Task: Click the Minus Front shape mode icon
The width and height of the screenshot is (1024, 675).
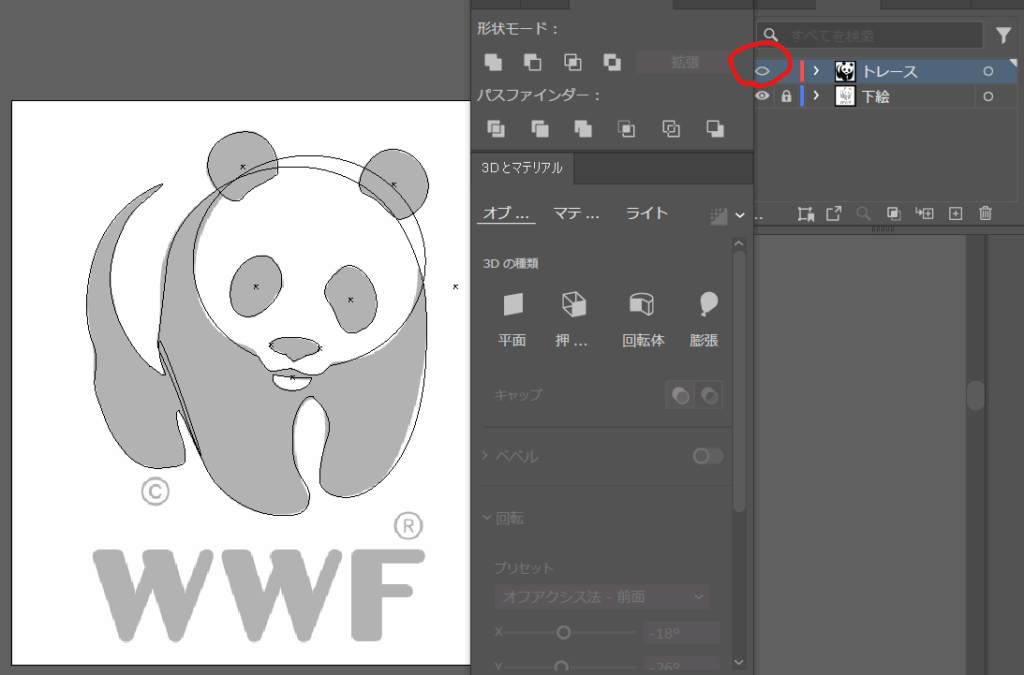Action: (x=533, y=62)
